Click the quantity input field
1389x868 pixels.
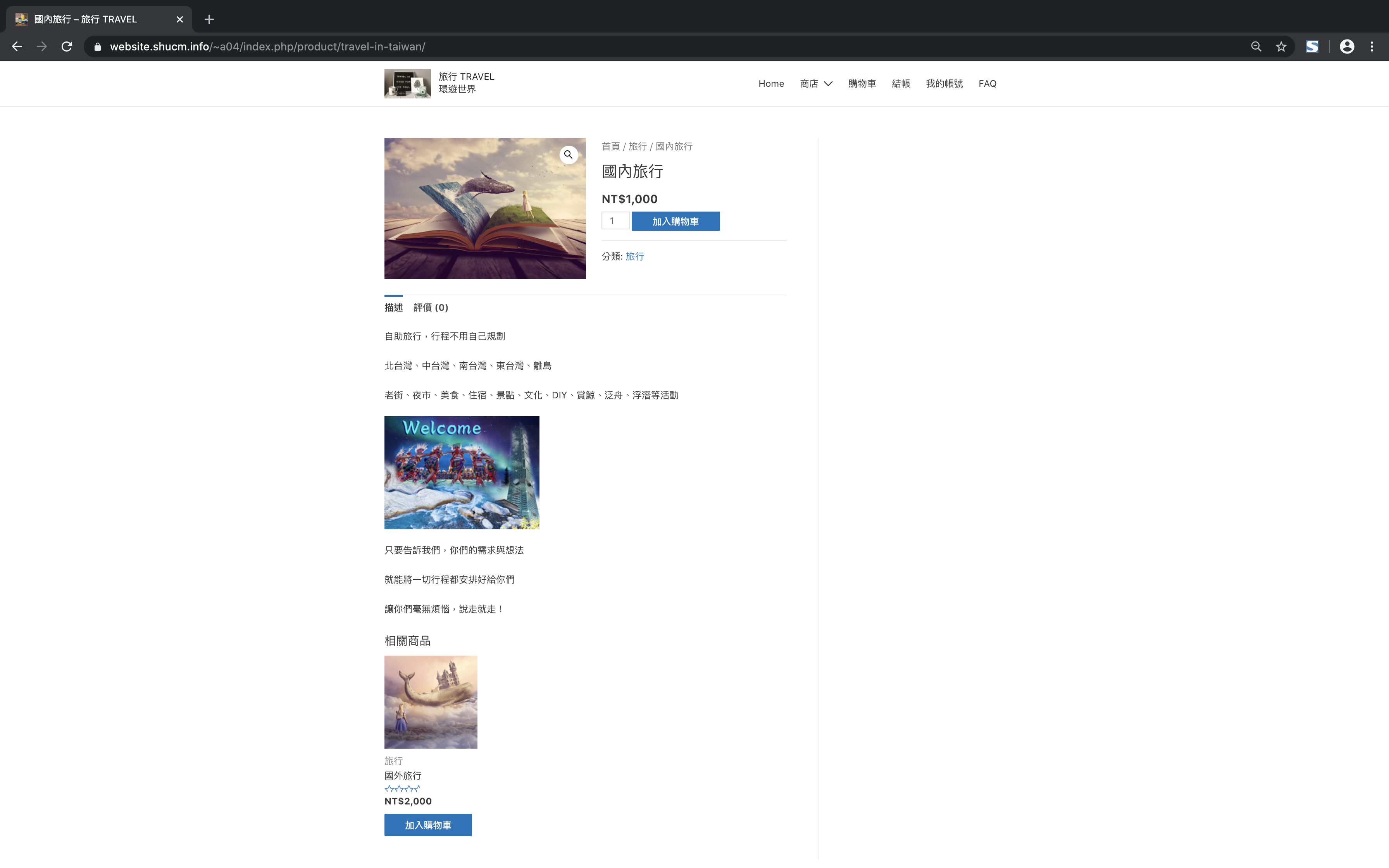(x=615, y=221)
